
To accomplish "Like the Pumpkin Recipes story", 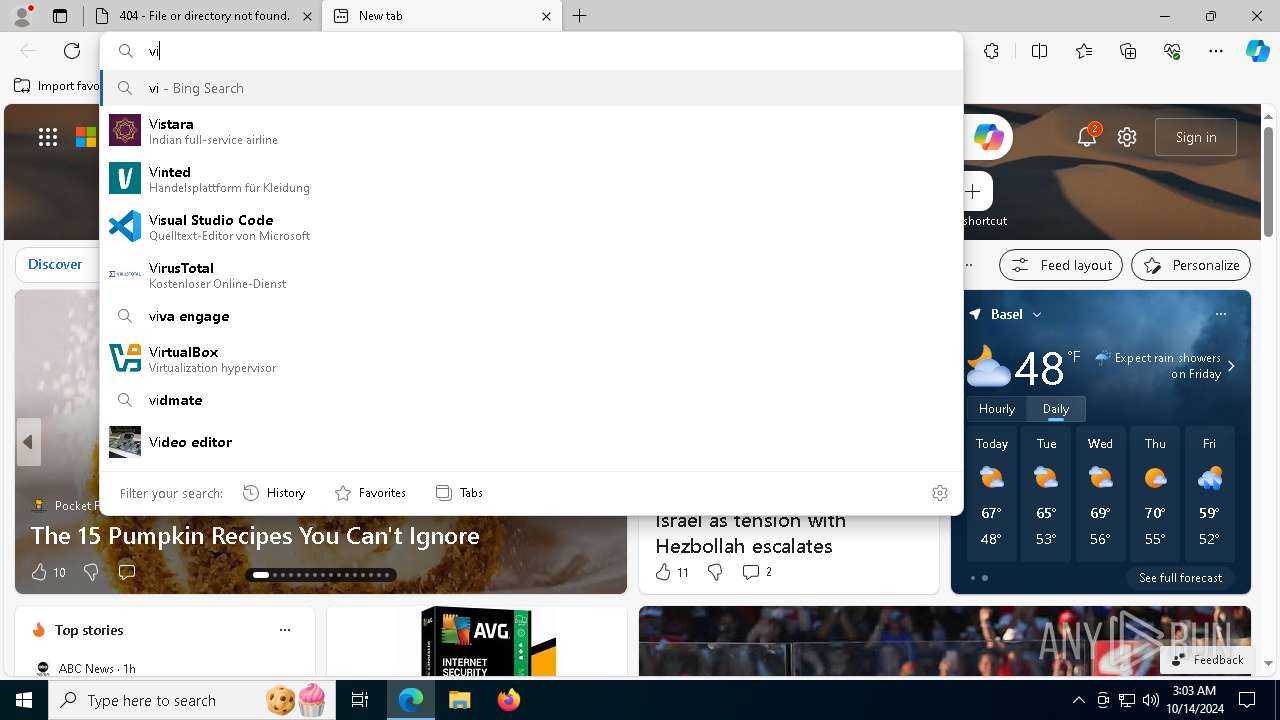I will pos(39,572).
